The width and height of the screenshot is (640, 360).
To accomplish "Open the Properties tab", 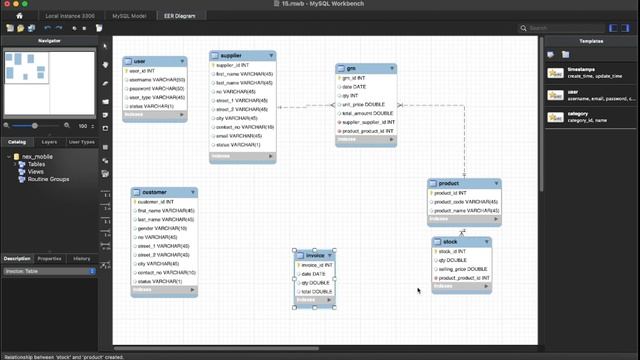I will click(49, 258).
